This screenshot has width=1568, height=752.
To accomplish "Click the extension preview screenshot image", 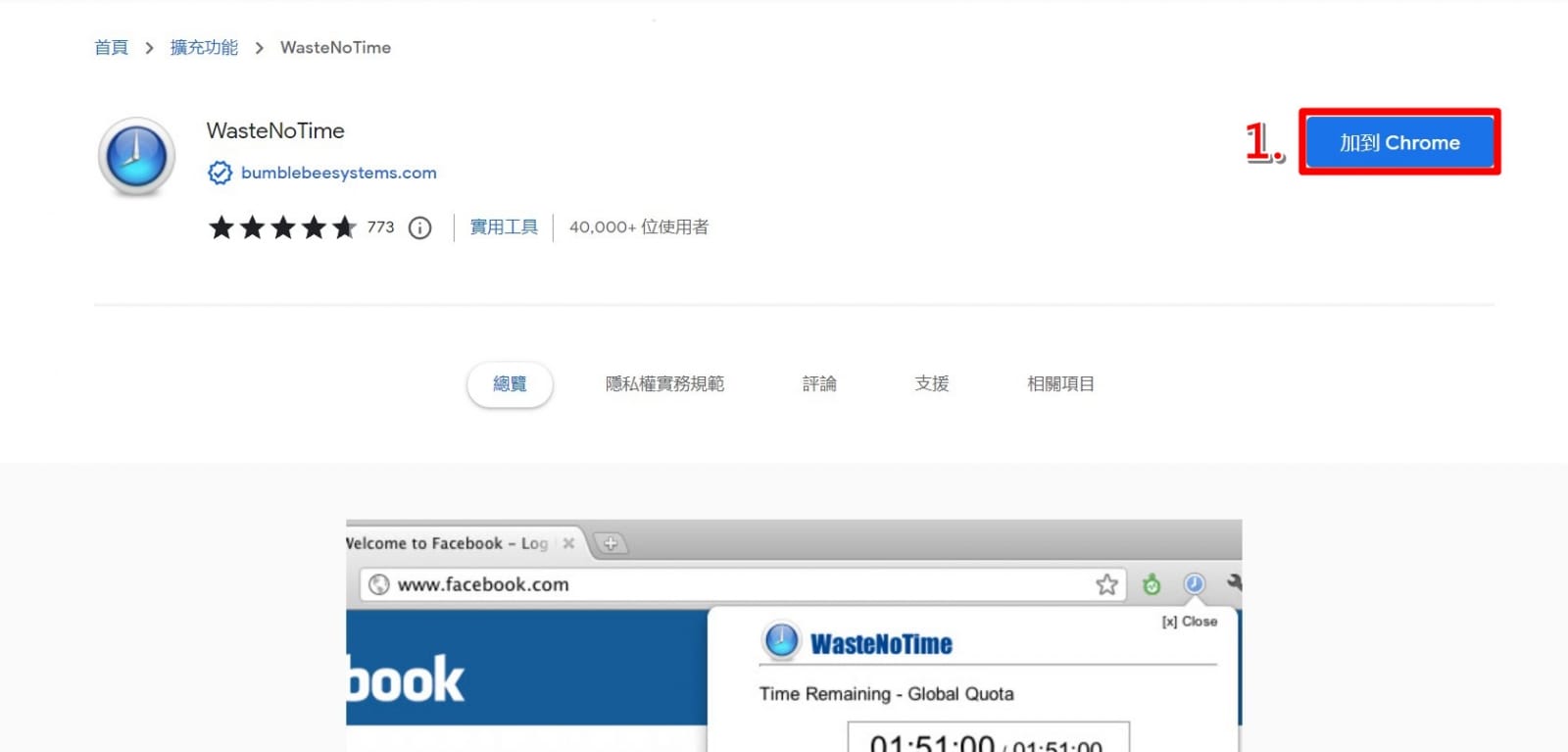I will click(x=794, y=635).
